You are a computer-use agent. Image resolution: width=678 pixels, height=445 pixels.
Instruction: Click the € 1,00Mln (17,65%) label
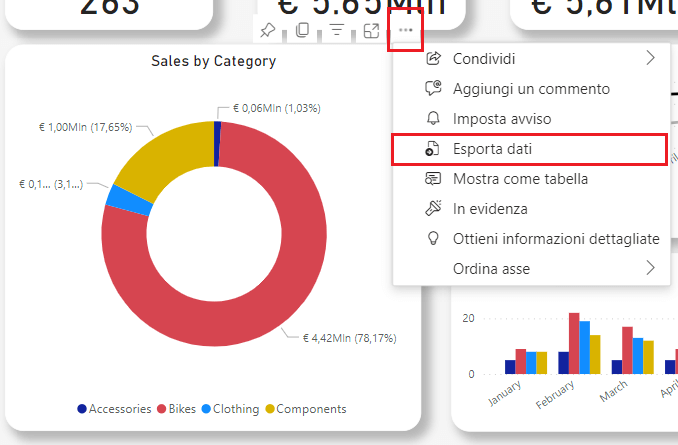click(85, 127)
